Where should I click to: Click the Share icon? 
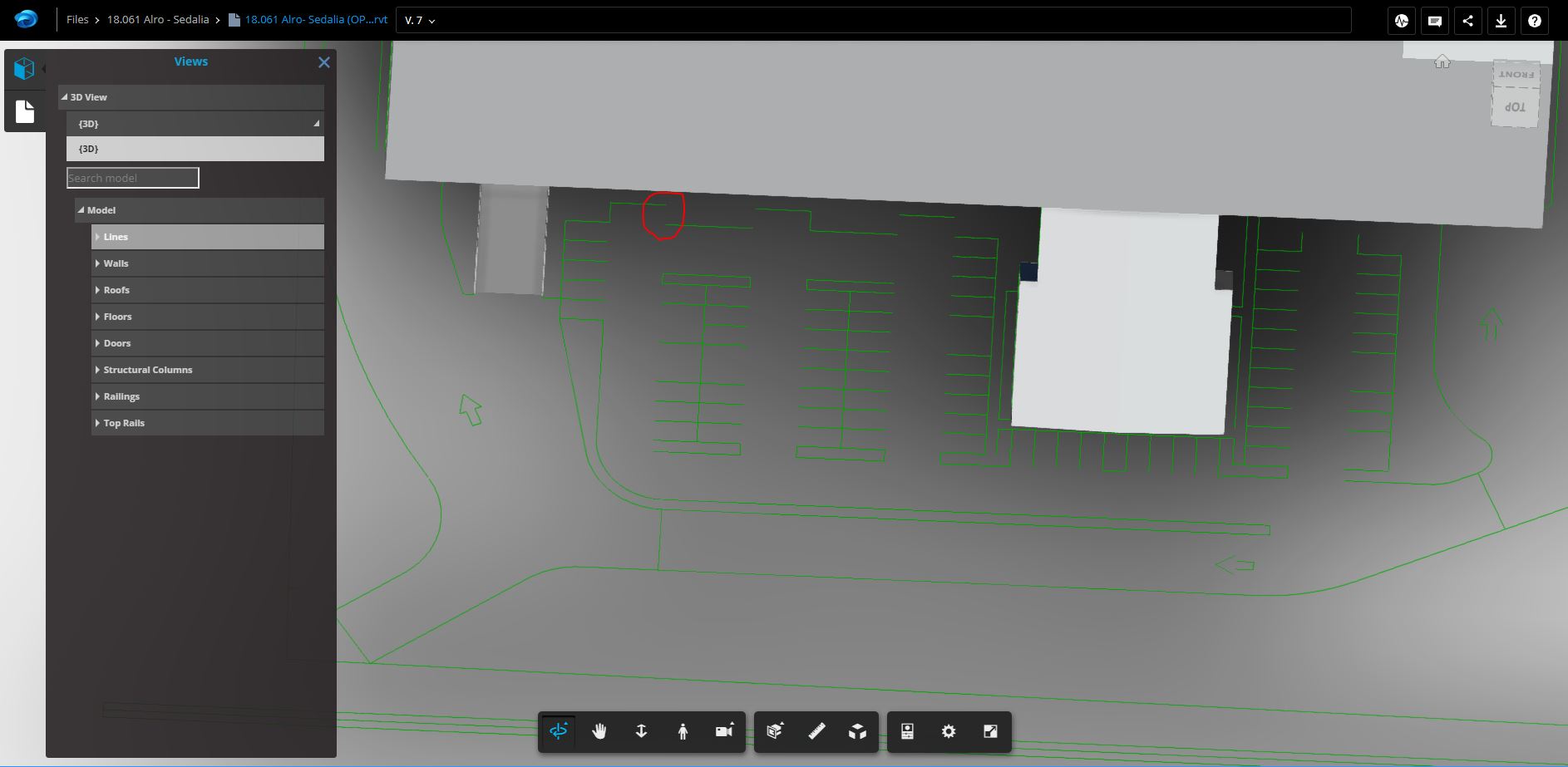[x=1467, y=21]
